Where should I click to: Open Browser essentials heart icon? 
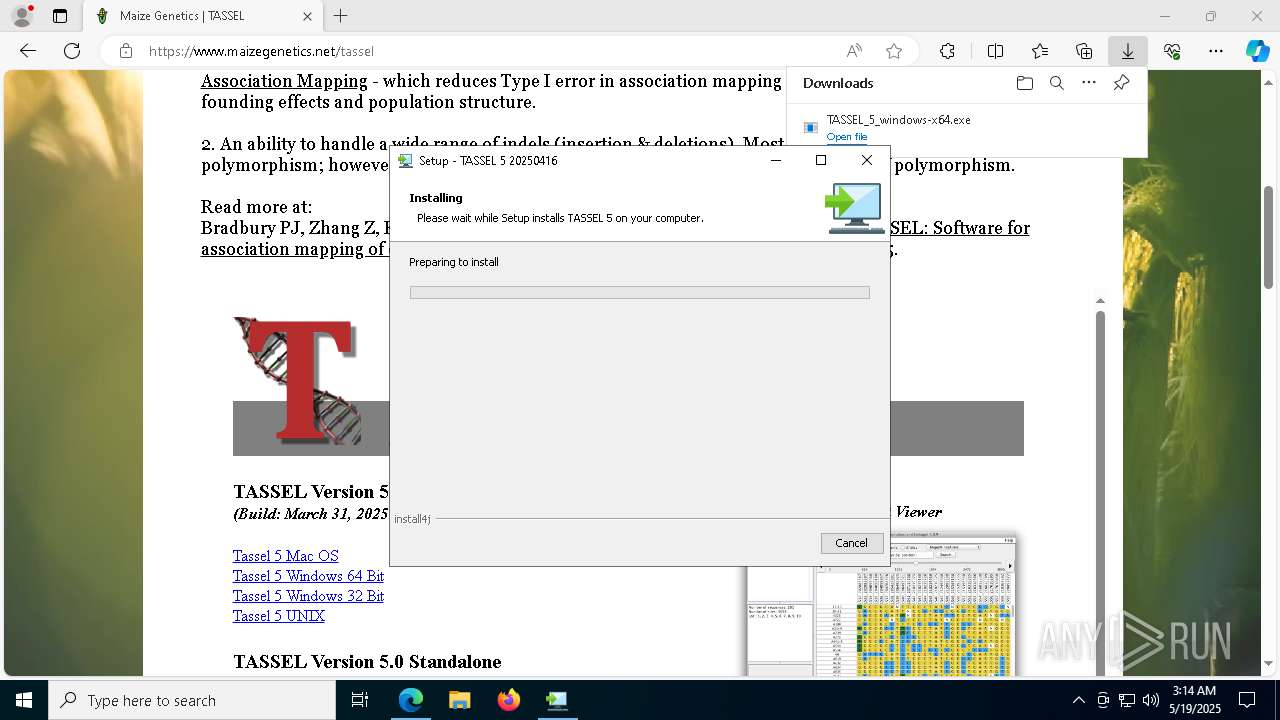click(x=1172, y=51)
